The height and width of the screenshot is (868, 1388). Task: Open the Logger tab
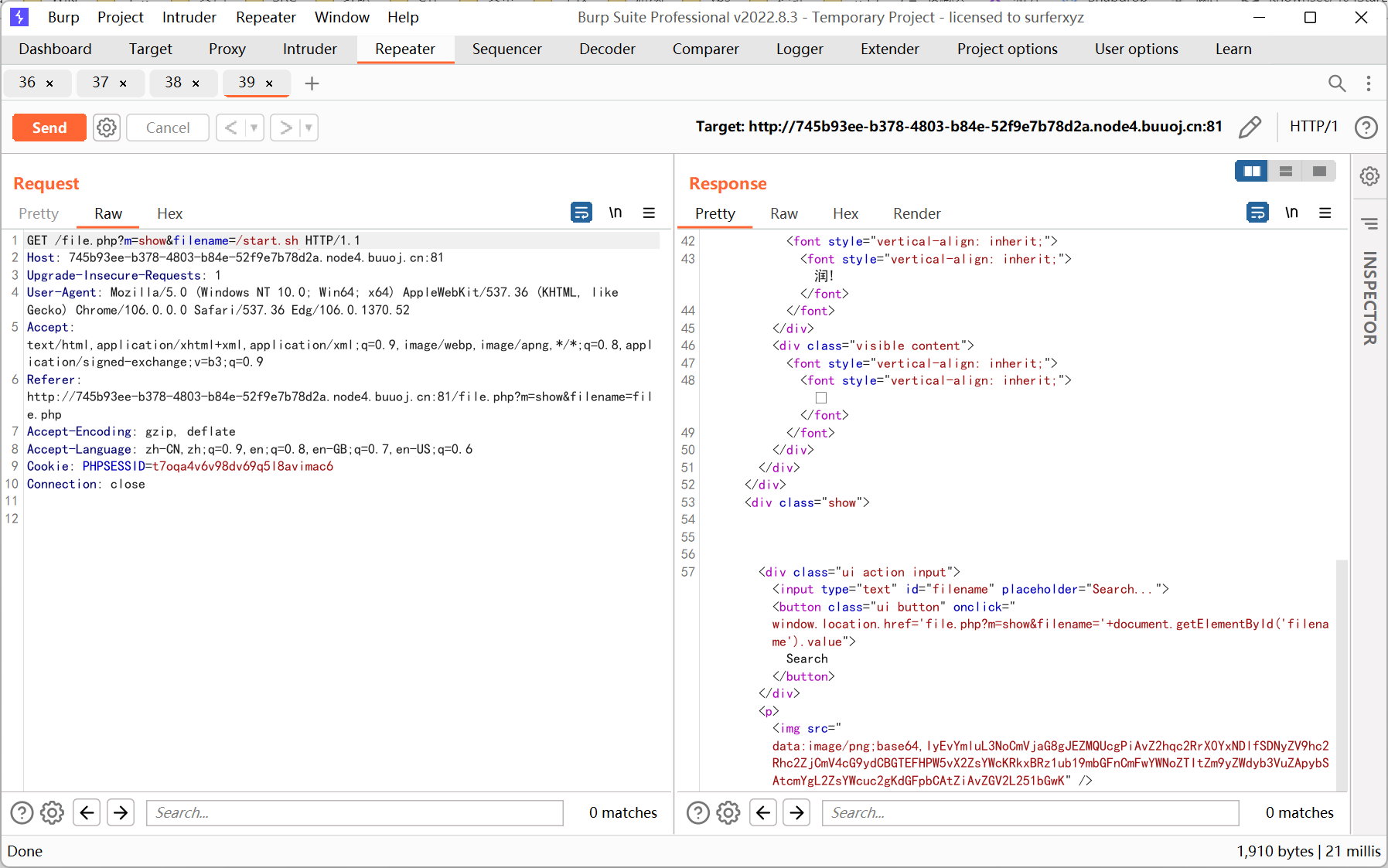[x=800, y=49]
